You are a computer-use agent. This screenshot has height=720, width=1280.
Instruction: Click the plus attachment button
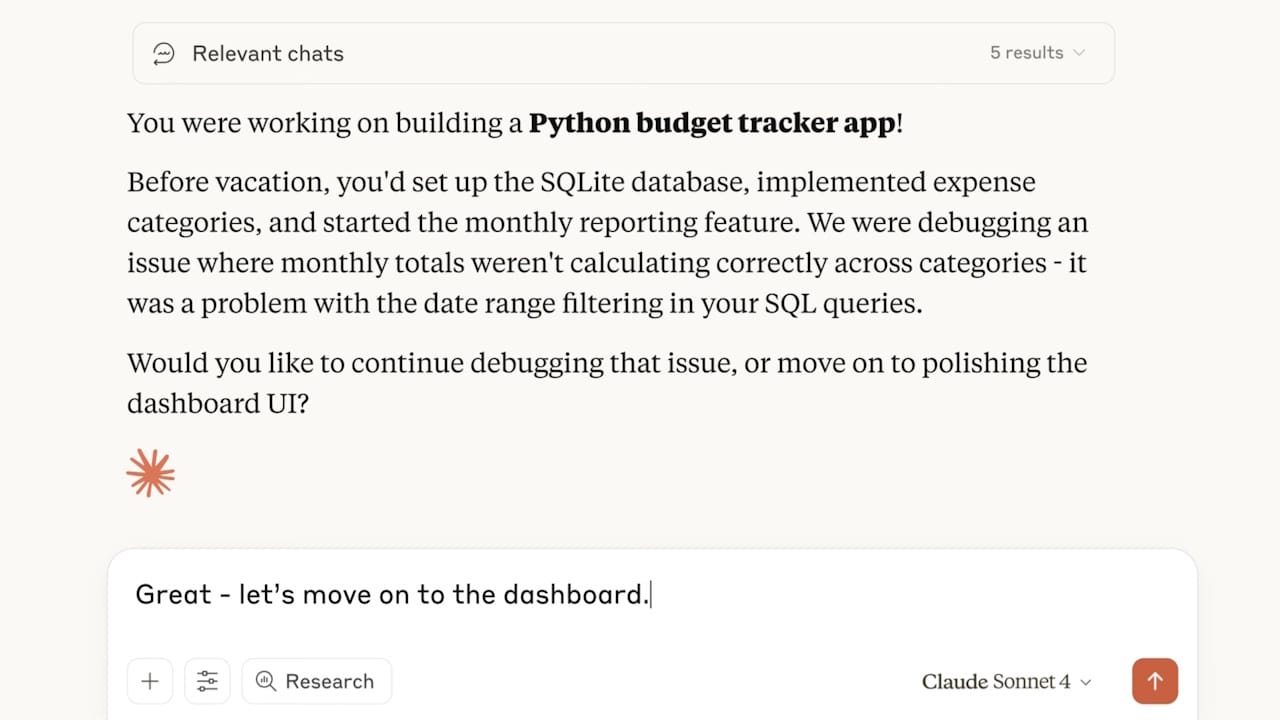[150, 681]
